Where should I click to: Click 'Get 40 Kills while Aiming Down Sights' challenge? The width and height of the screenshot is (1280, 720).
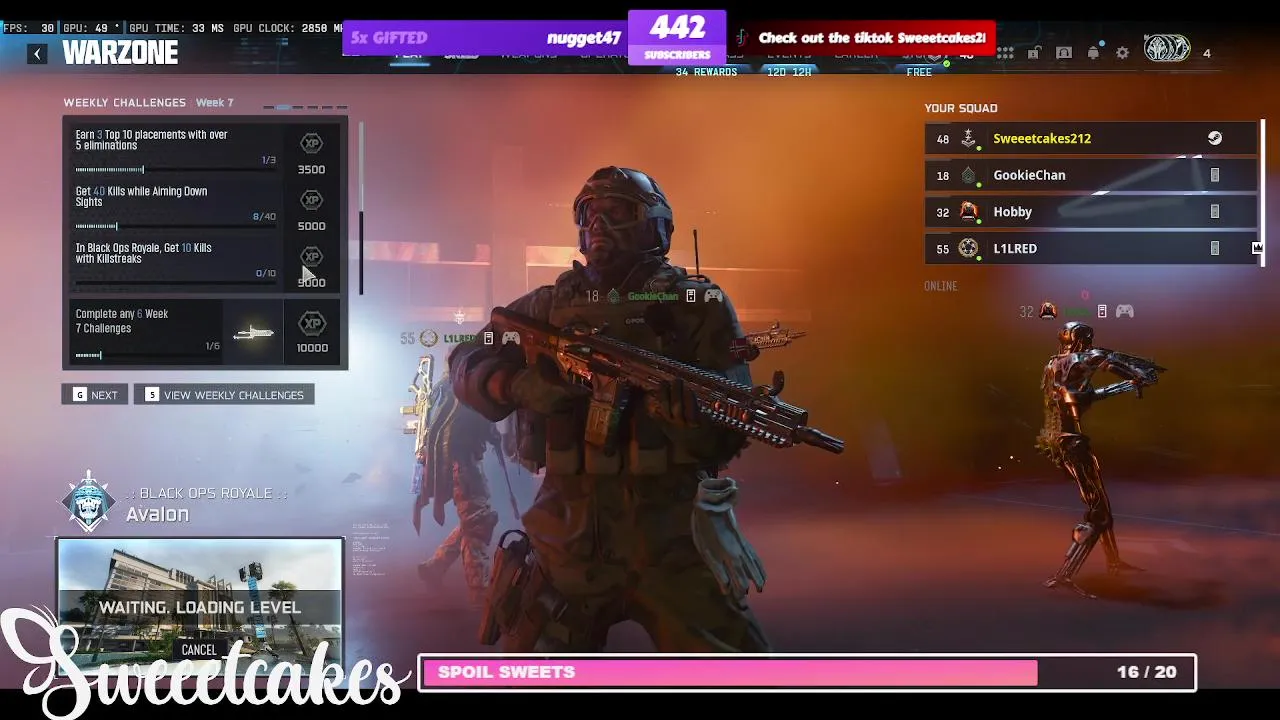[x=142, y=196]
